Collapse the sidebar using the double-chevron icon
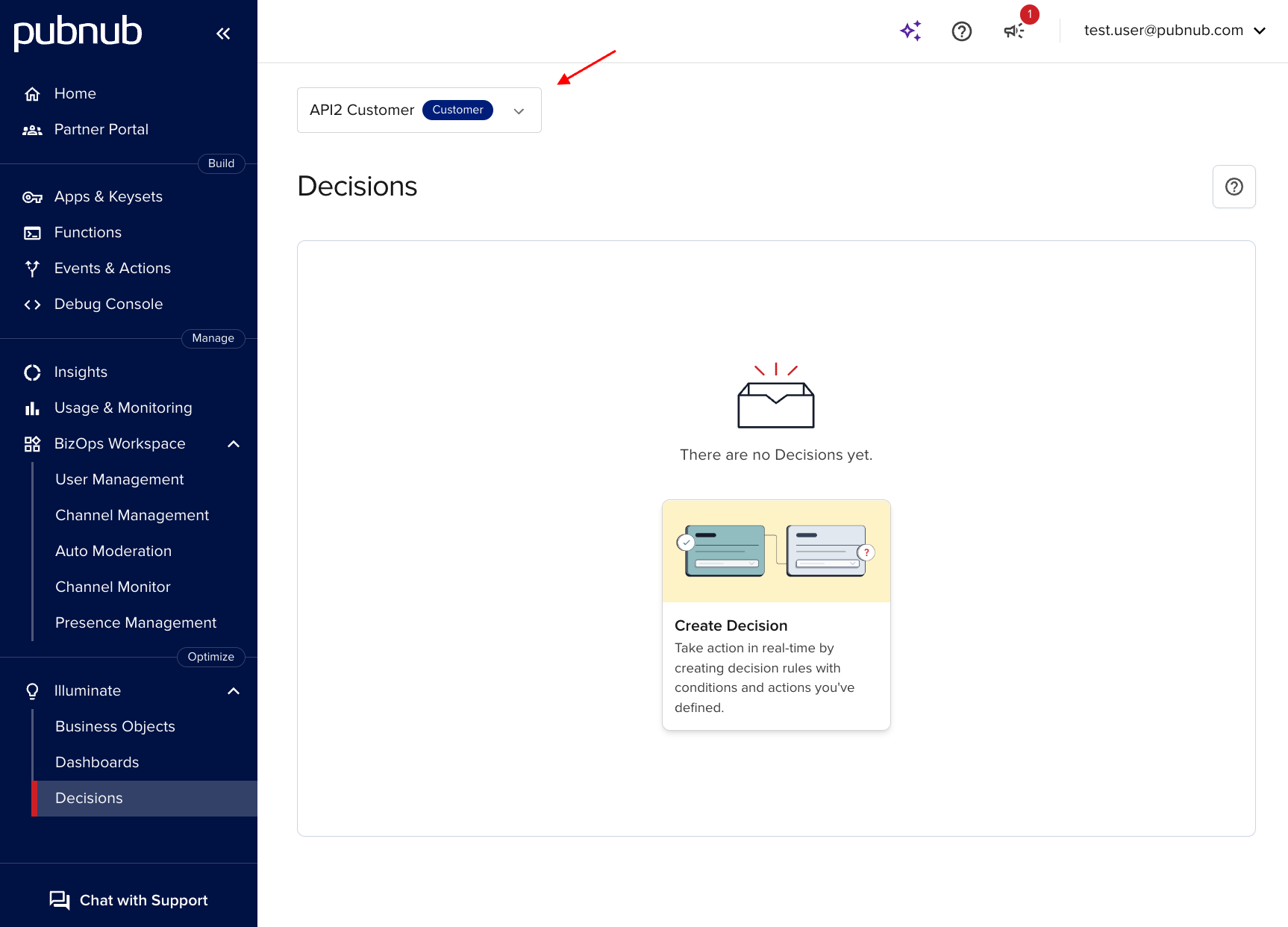The height and width of the screenshot is (927, 1288). [223, 33]
